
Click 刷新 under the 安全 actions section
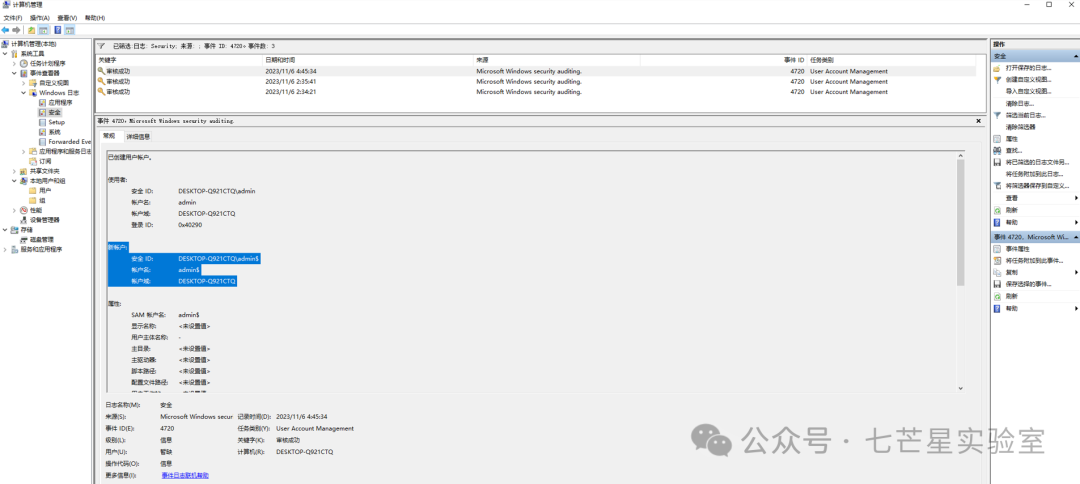click(1010, 209)
